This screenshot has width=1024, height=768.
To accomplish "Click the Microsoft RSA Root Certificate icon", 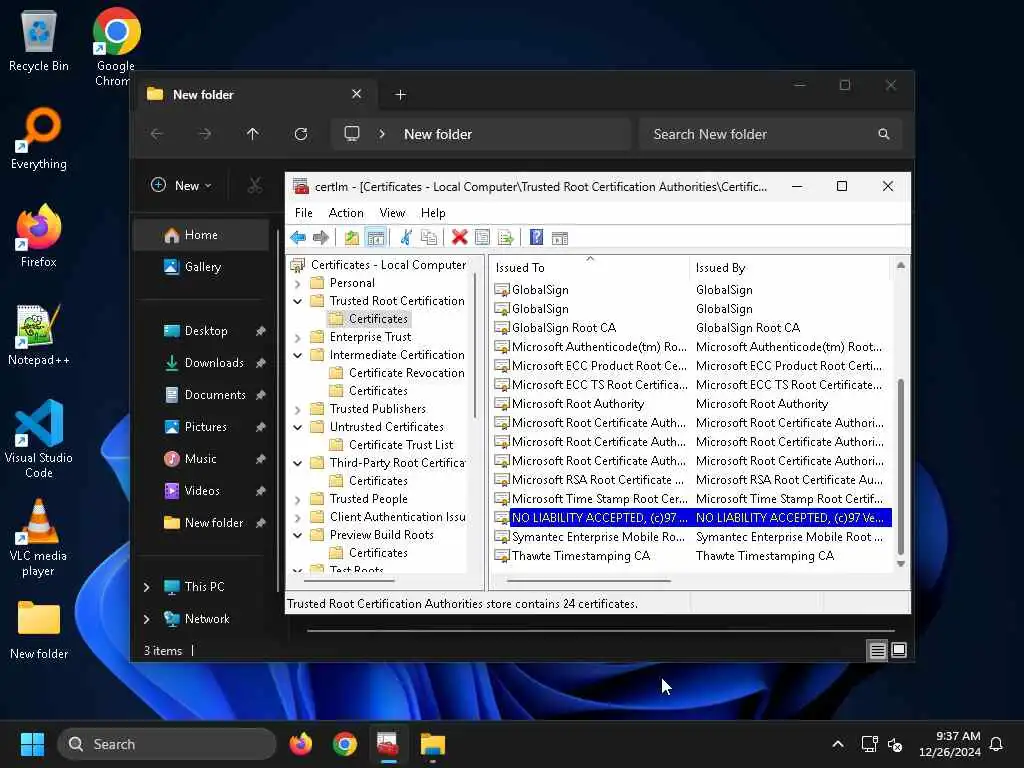I will [x=502, y=480].
